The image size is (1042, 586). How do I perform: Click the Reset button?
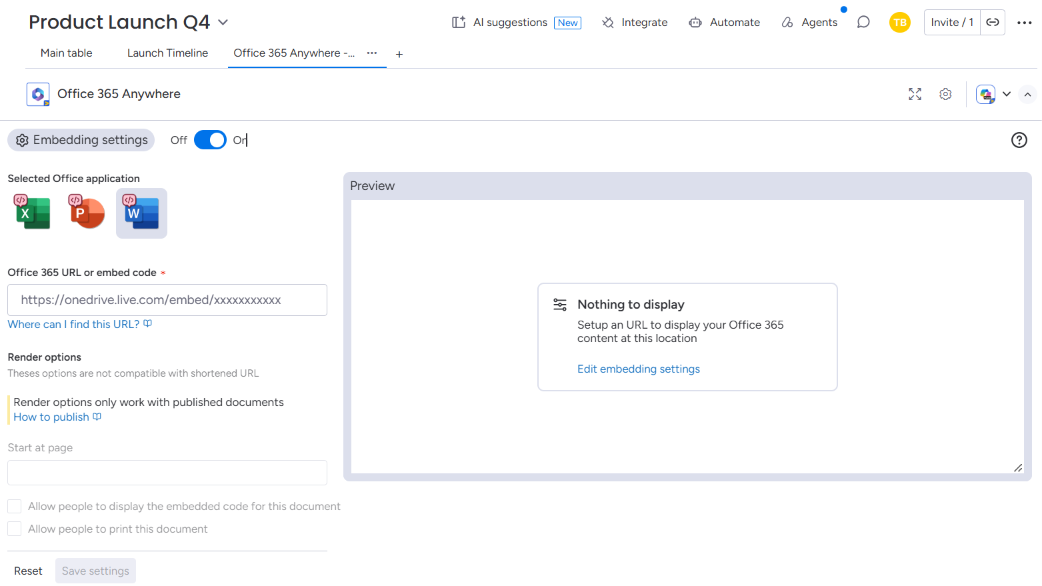tap(28, 571)
